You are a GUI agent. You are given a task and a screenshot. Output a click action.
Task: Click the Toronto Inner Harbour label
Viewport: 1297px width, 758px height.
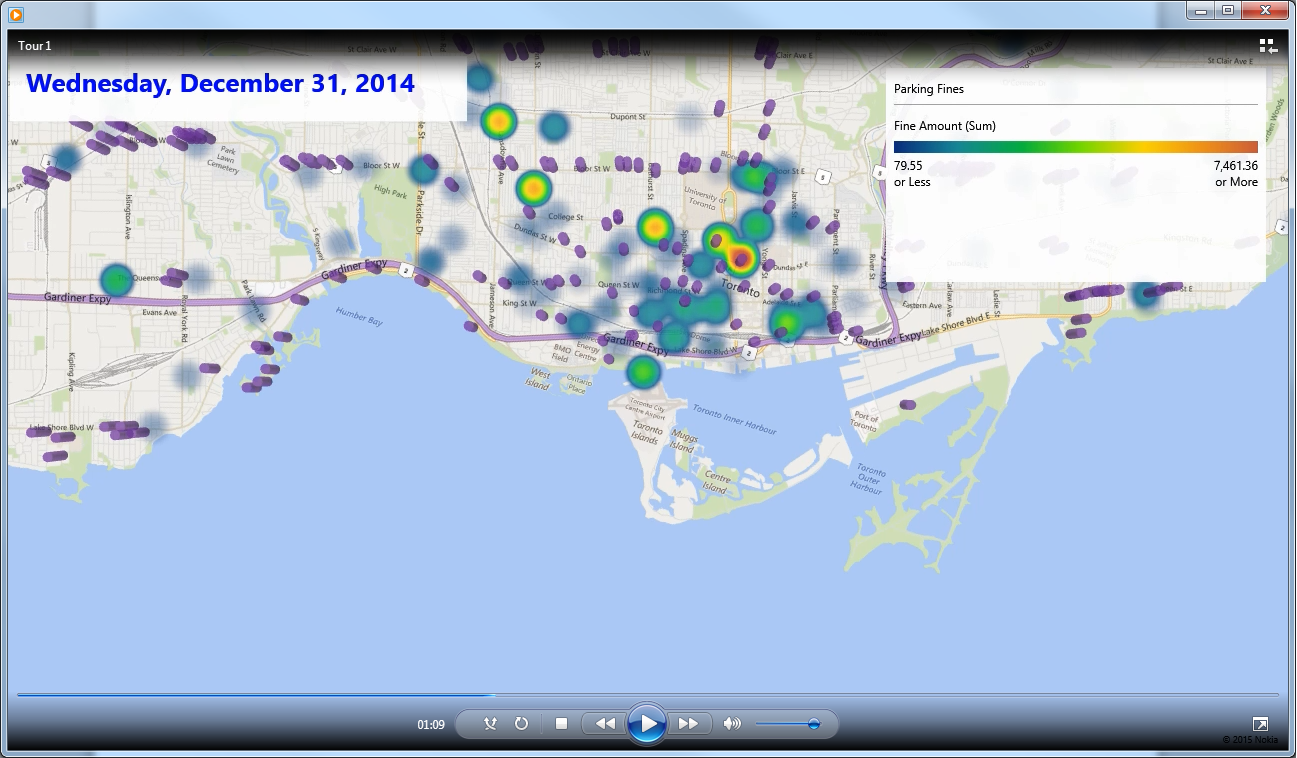[734, 419]
